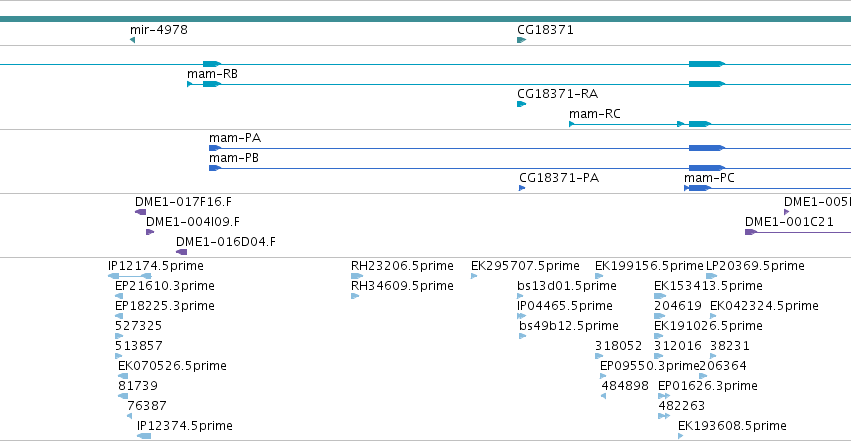The width and height of the screenshot is (851, 441).
Task: Click the DME1-016D04.F purple glyph
Action: tap(182, 252)
